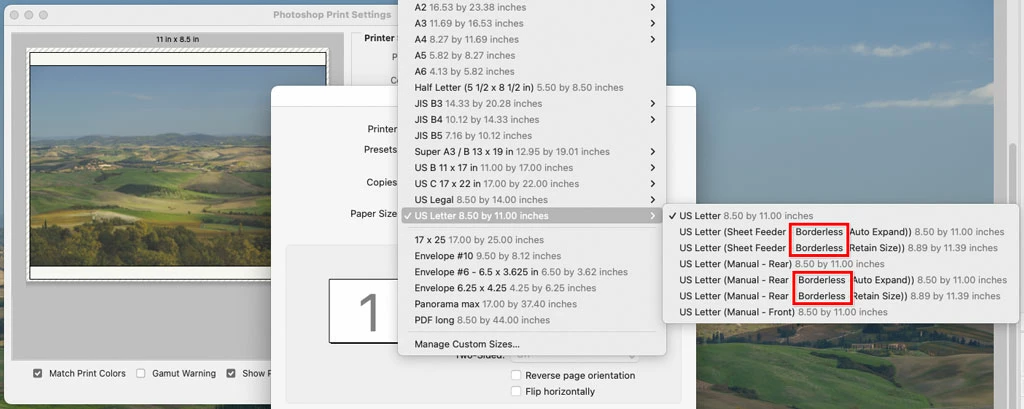Click the page 1 layout preview box
This screenshot has width=1024, height=409.
pyautogui.click(x=363, y=312)
